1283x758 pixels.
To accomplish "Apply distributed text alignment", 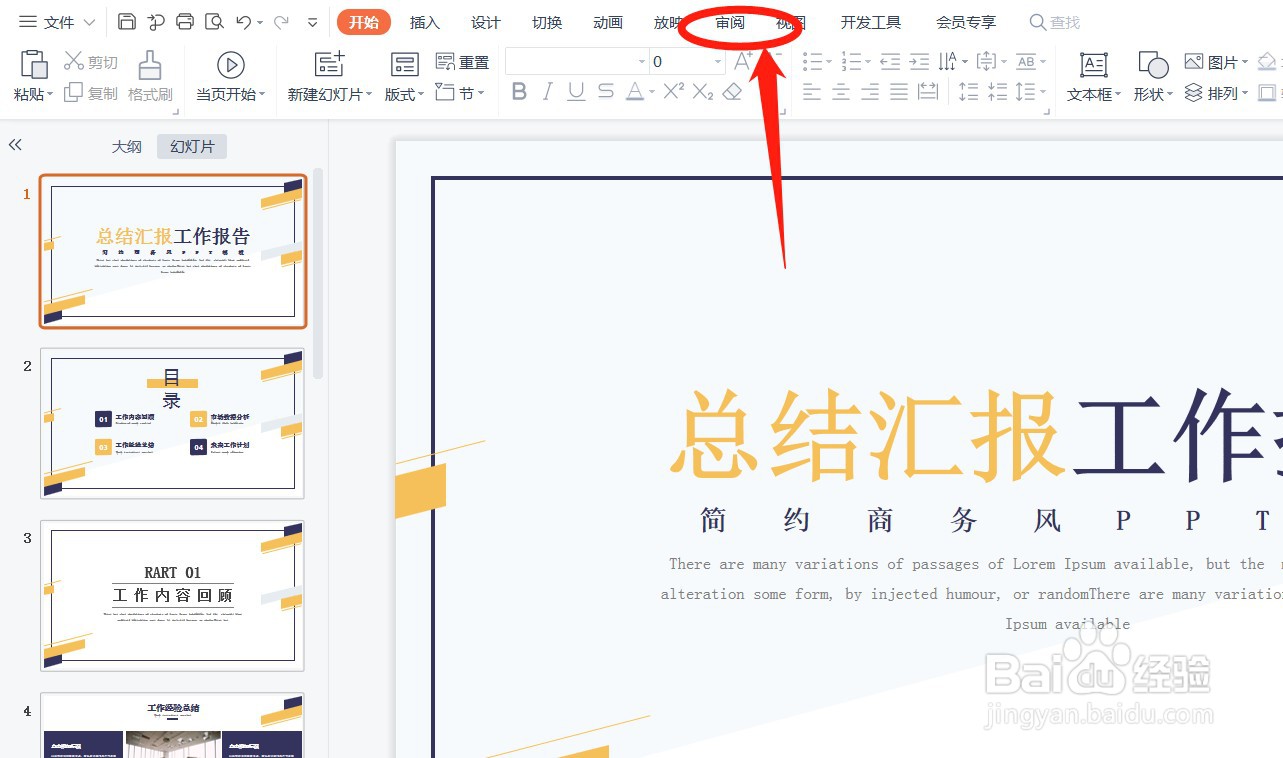I will [x=928, y=92].
